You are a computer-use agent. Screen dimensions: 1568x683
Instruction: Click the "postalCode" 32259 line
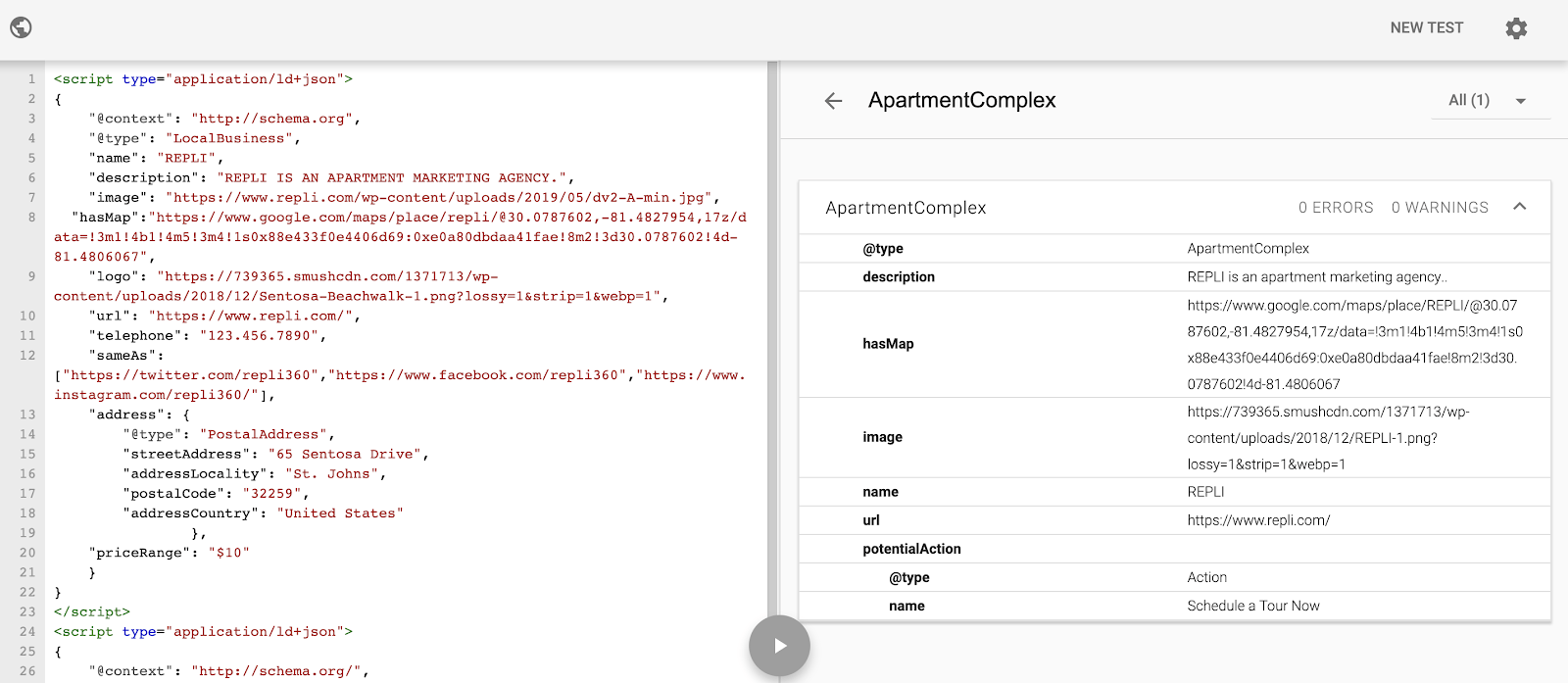pos(216,493)
